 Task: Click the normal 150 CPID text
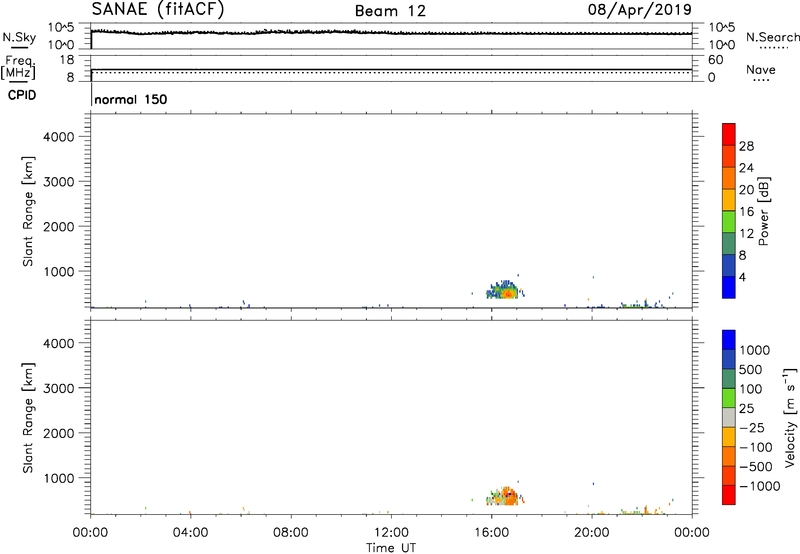(131, 99)
